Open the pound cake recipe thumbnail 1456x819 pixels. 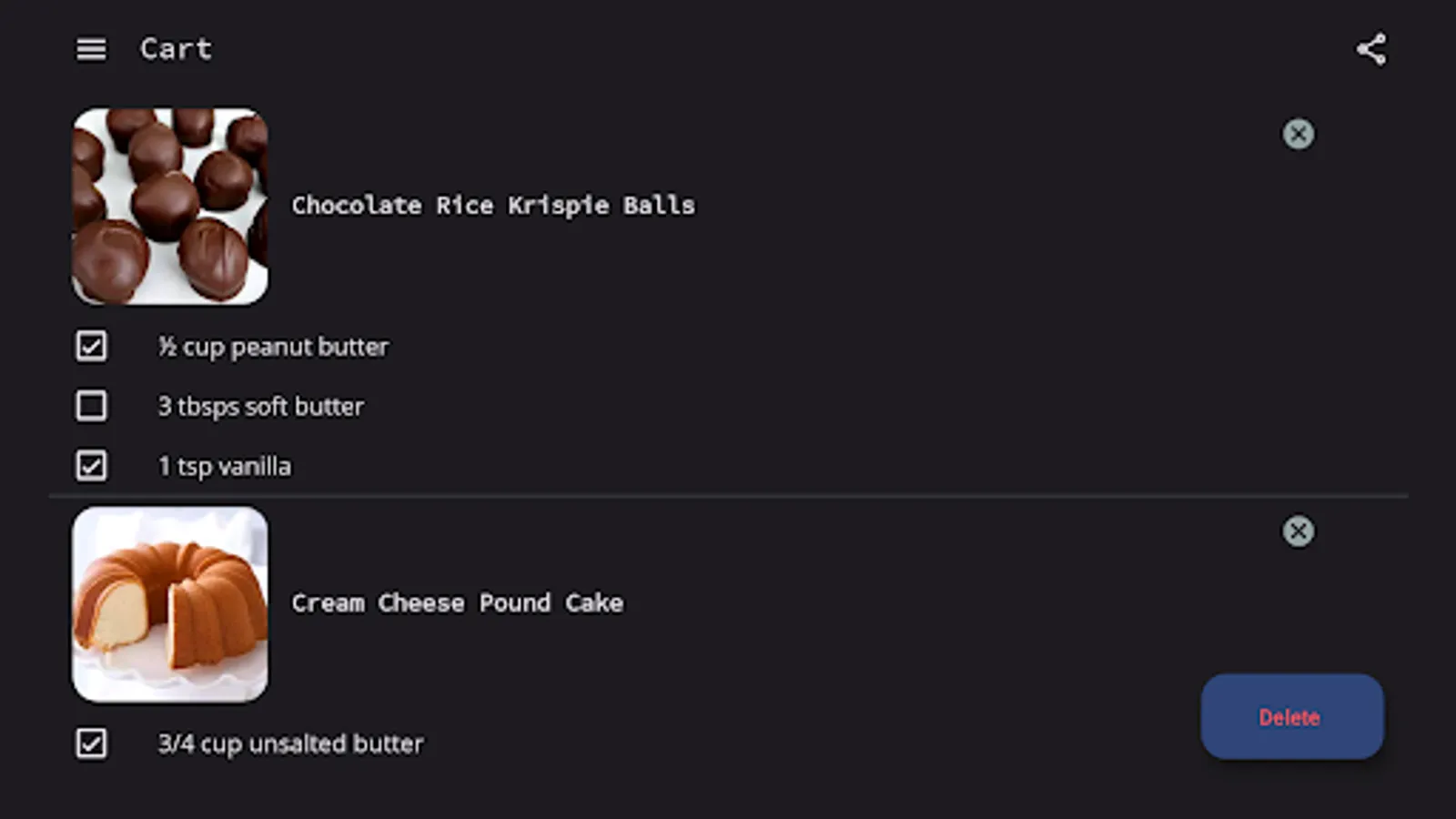(x=170, y=604)
